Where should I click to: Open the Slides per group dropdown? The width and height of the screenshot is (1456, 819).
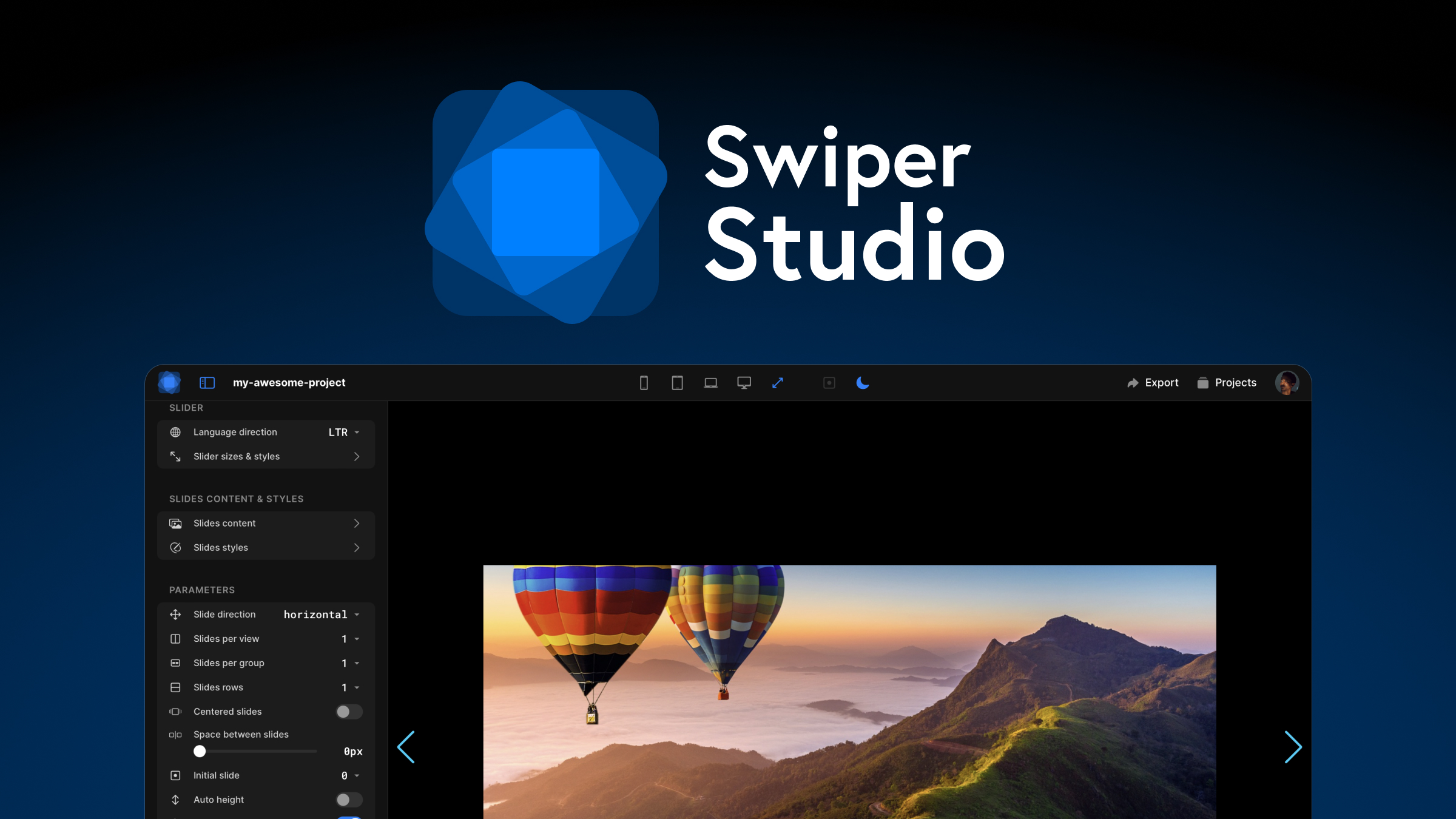(351, 663)
